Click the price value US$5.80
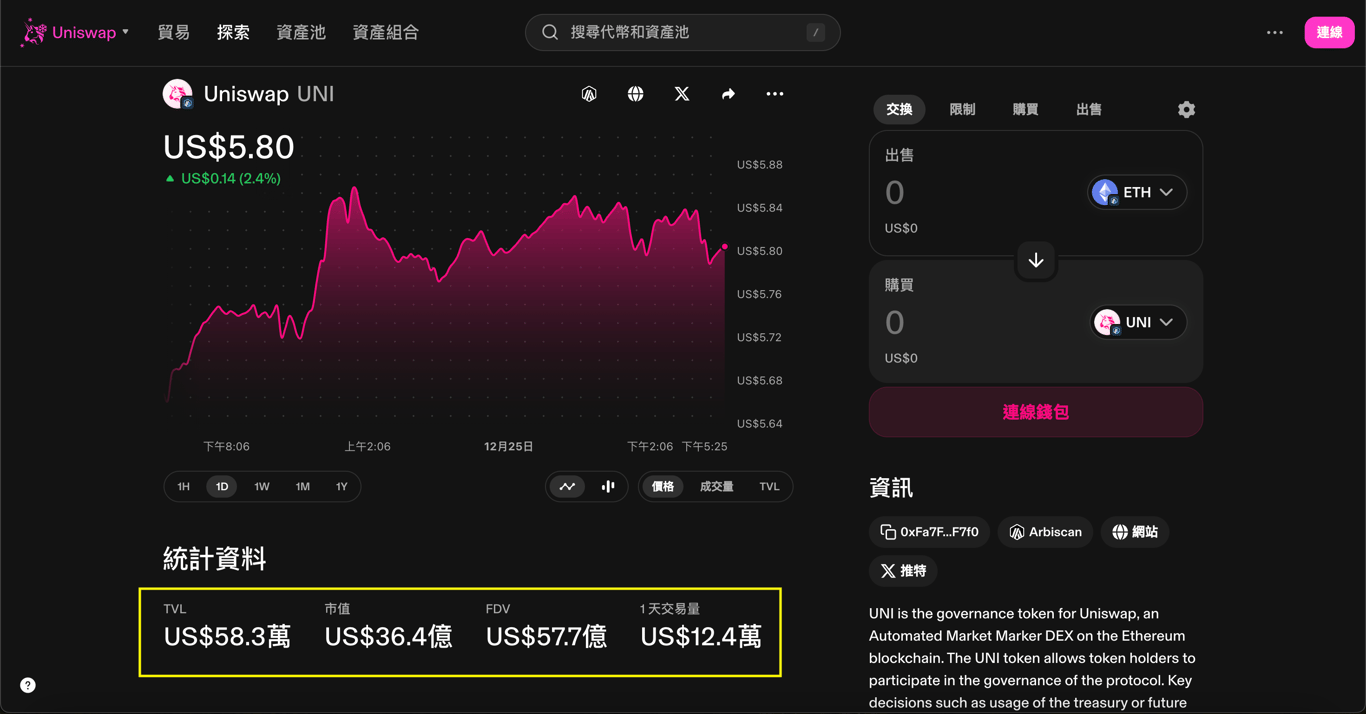 [229, 147]
